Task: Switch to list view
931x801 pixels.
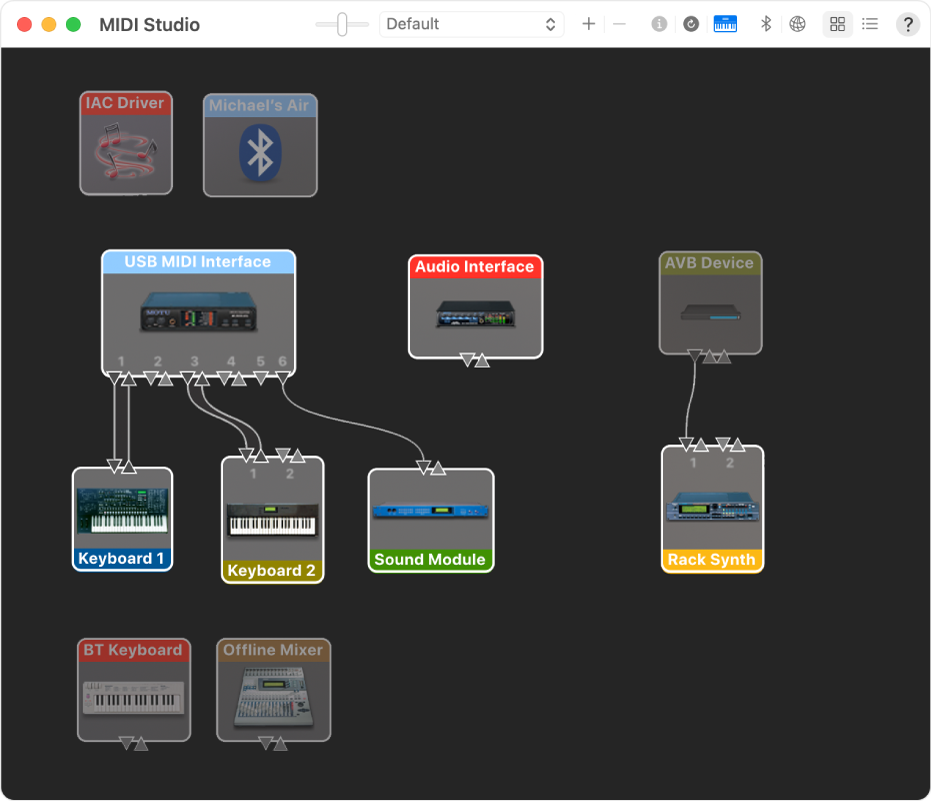Action: point(870,23)
